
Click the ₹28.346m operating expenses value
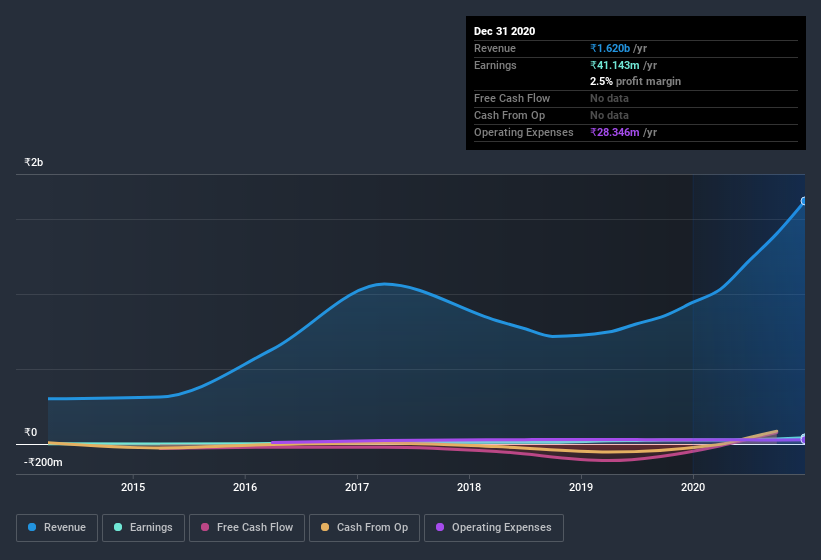point(615,132)
